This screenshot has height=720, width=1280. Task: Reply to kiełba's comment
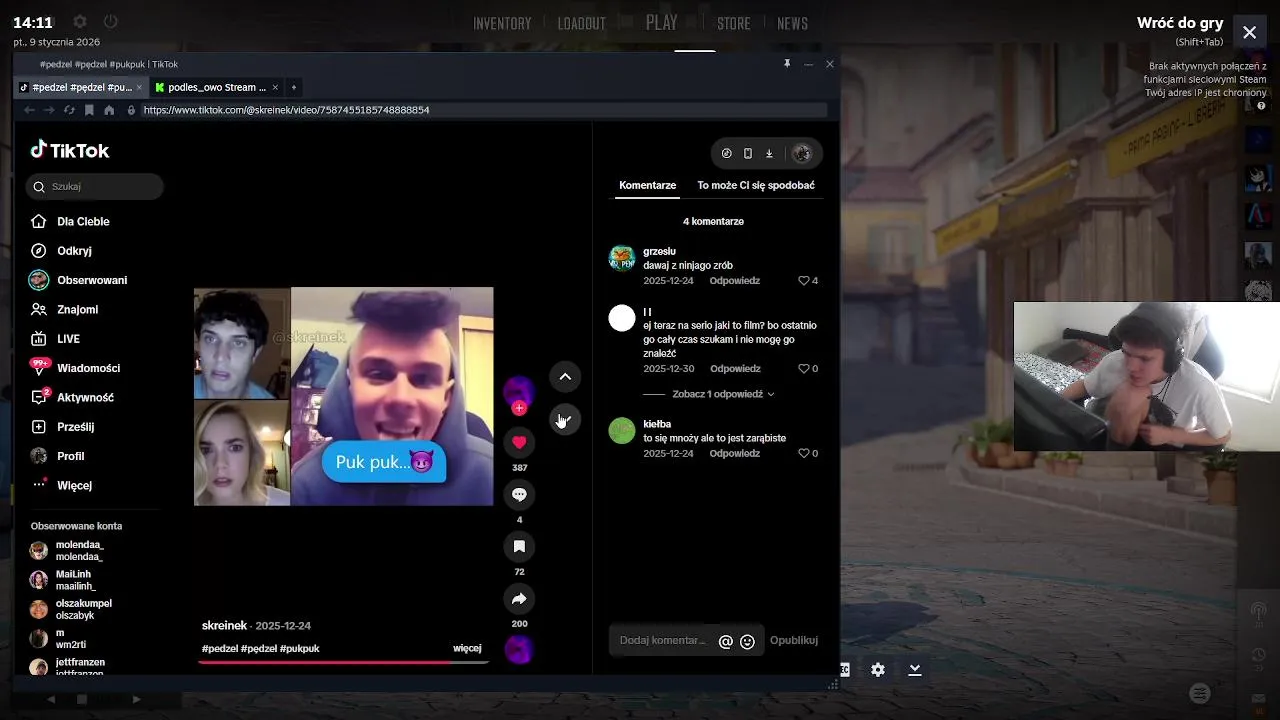click(735, 453)
